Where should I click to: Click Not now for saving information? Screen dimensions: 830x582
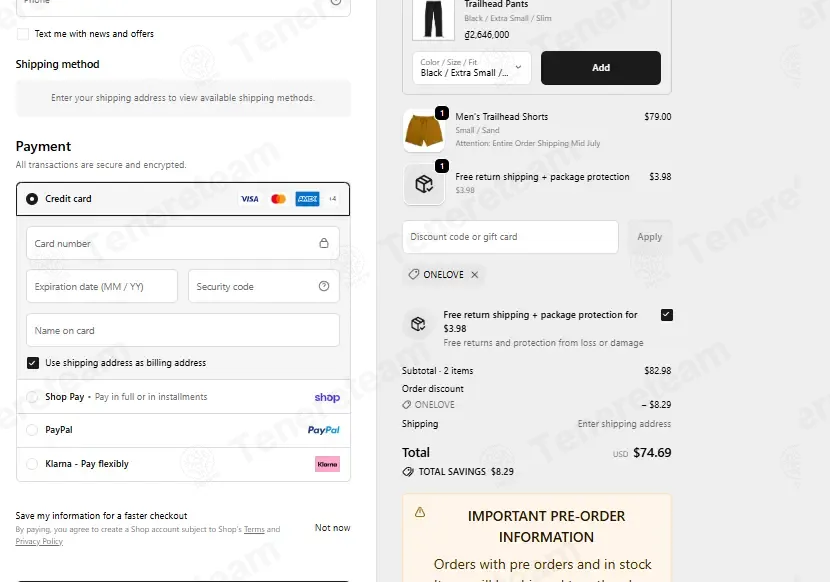pyautogui.click(x=332, y=527)
